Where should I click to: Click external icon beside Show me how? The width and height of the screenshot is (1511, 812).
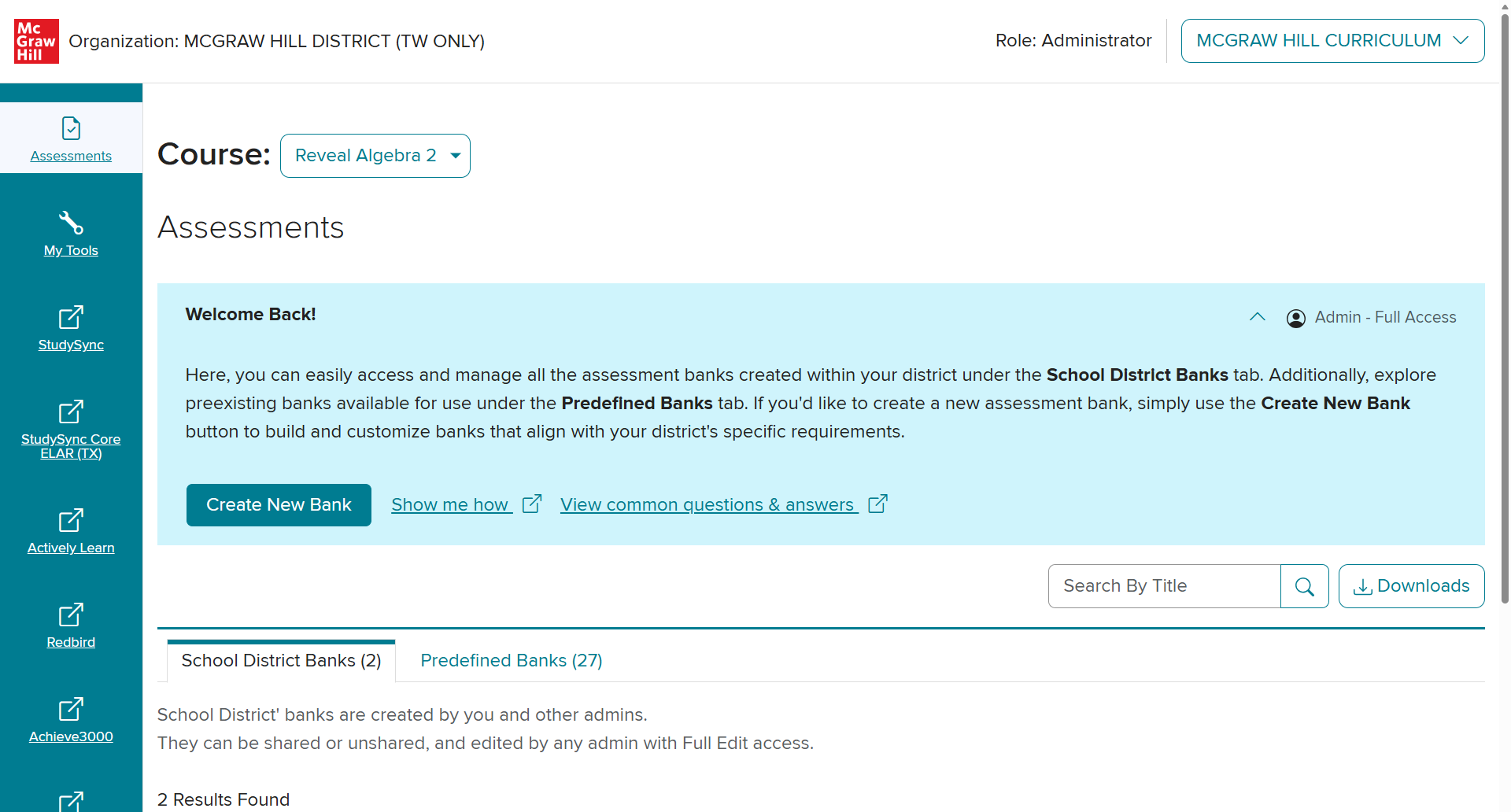[x=532, y=504]
